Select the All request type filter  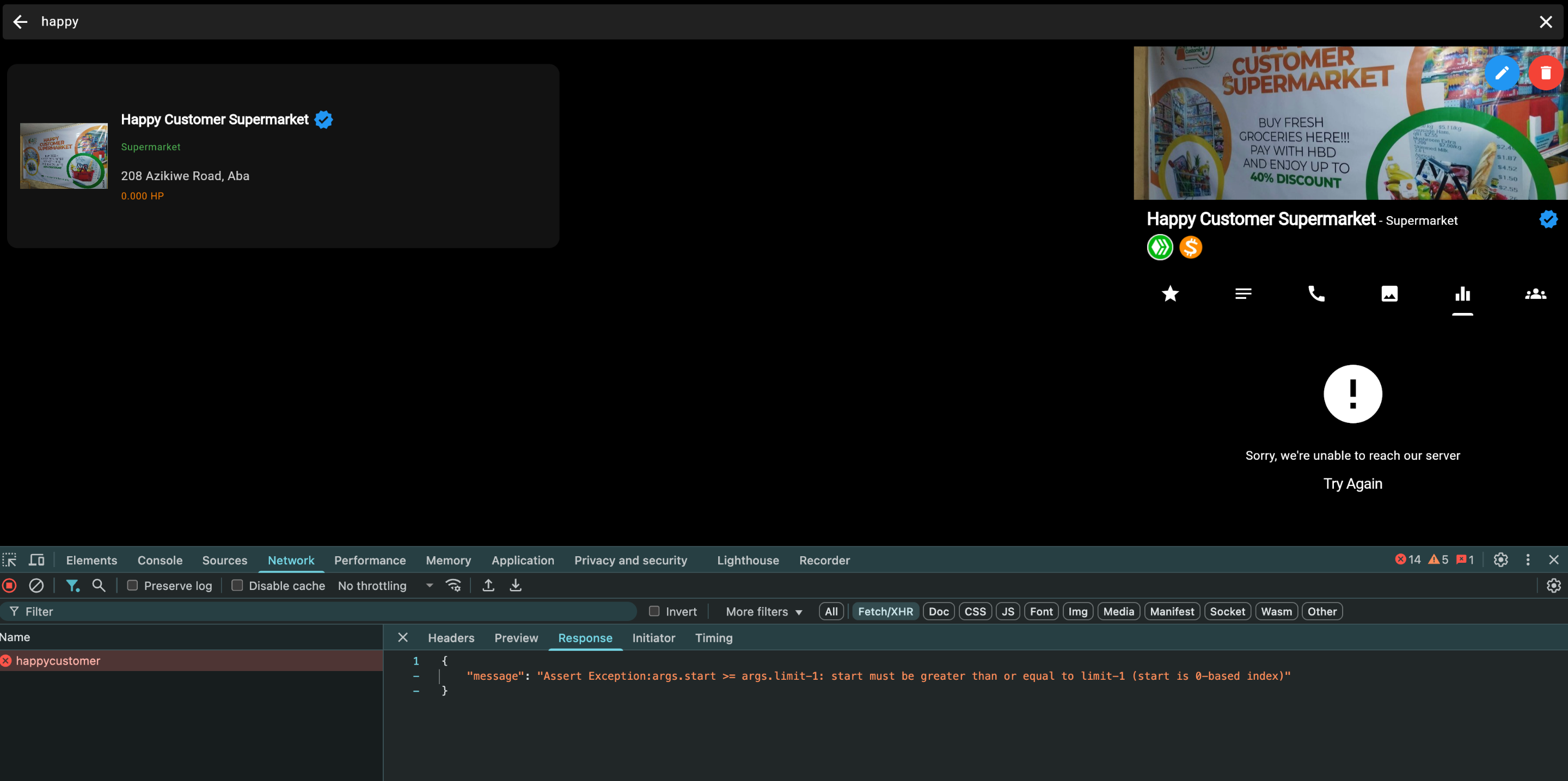pos(831,612)
